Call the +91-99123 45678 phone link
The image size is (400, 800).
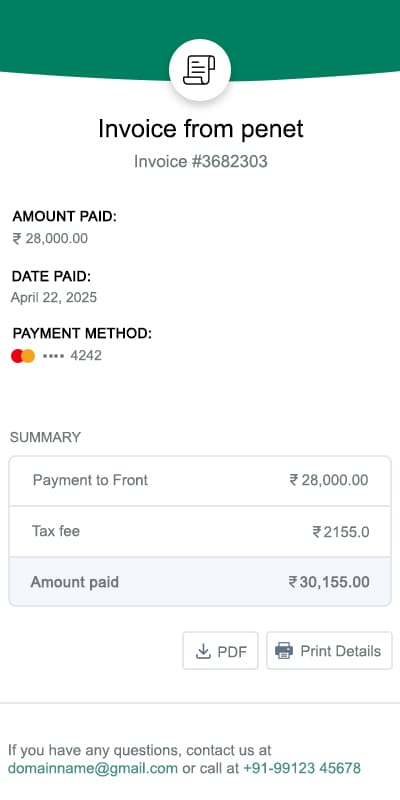click(x=302, y=768)
